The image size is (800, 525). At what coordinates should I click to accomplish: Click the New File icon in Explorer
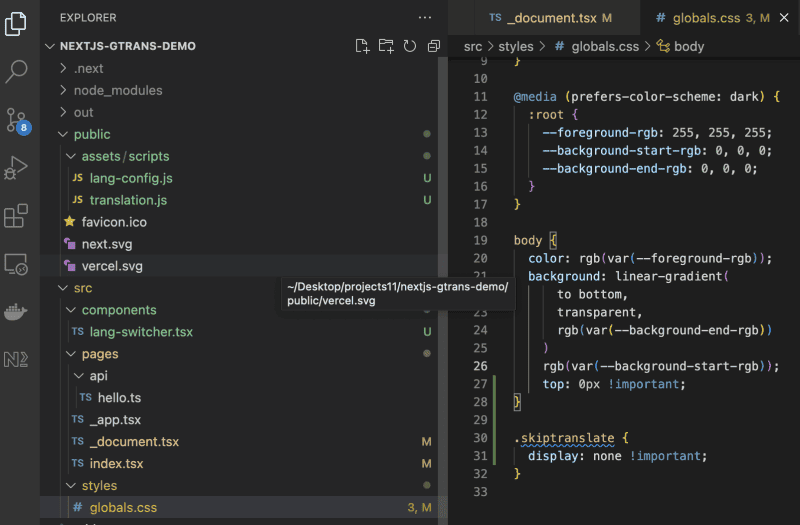pyautogui.click(x=363, y=46)
